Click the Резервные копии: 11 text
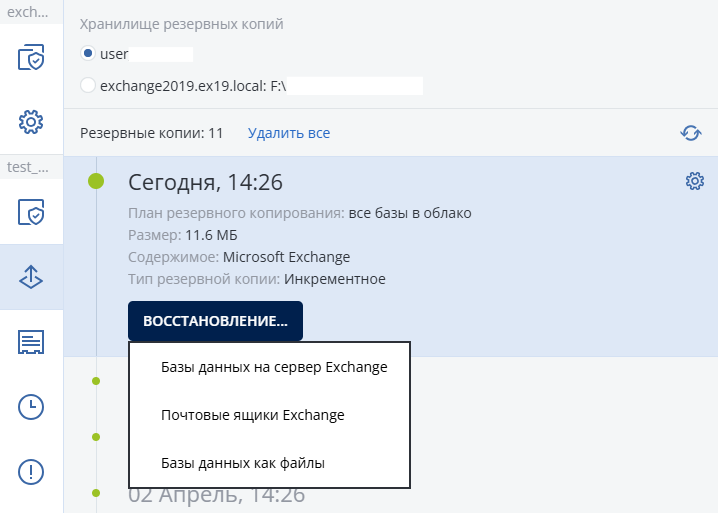The width and height of the screenshot is (718, 513). pyautogui.click(x=152, y=133)
